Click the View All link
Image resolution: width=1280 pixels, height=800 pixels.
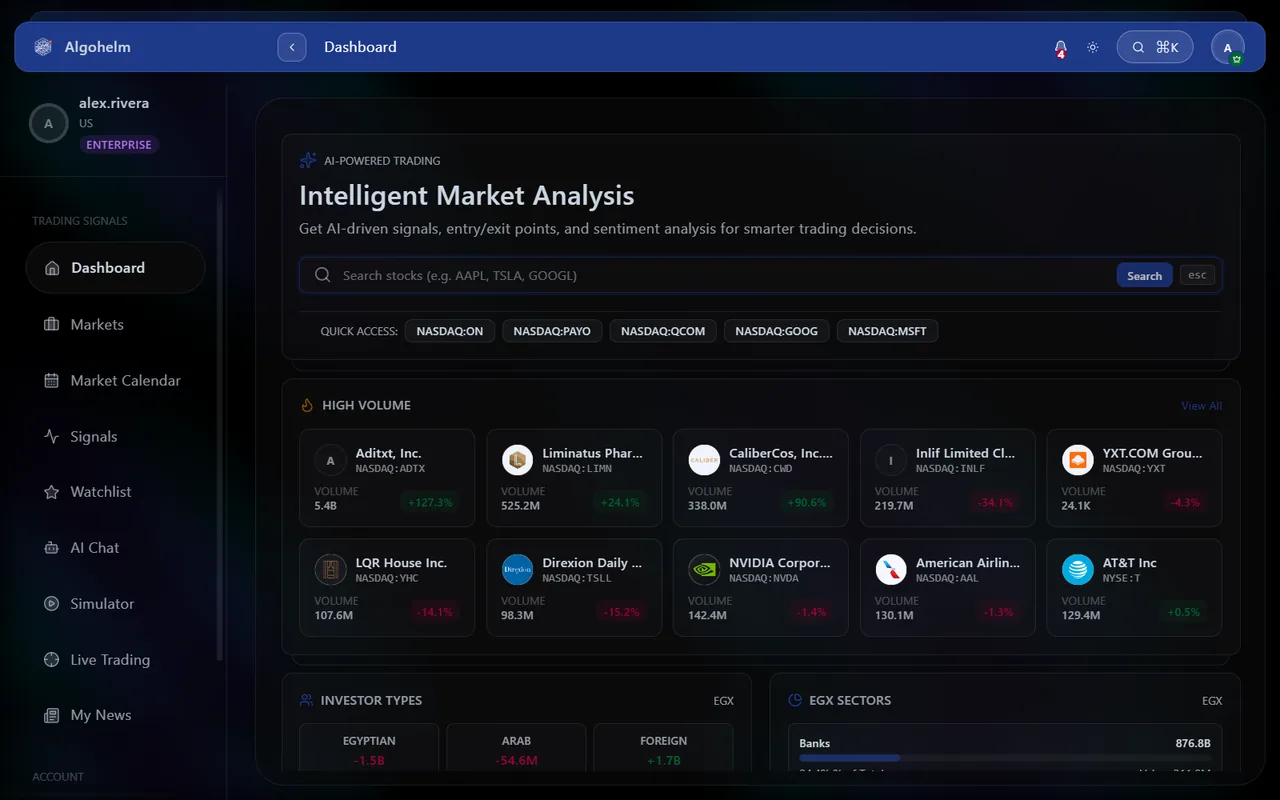(x=1201, y=406)
